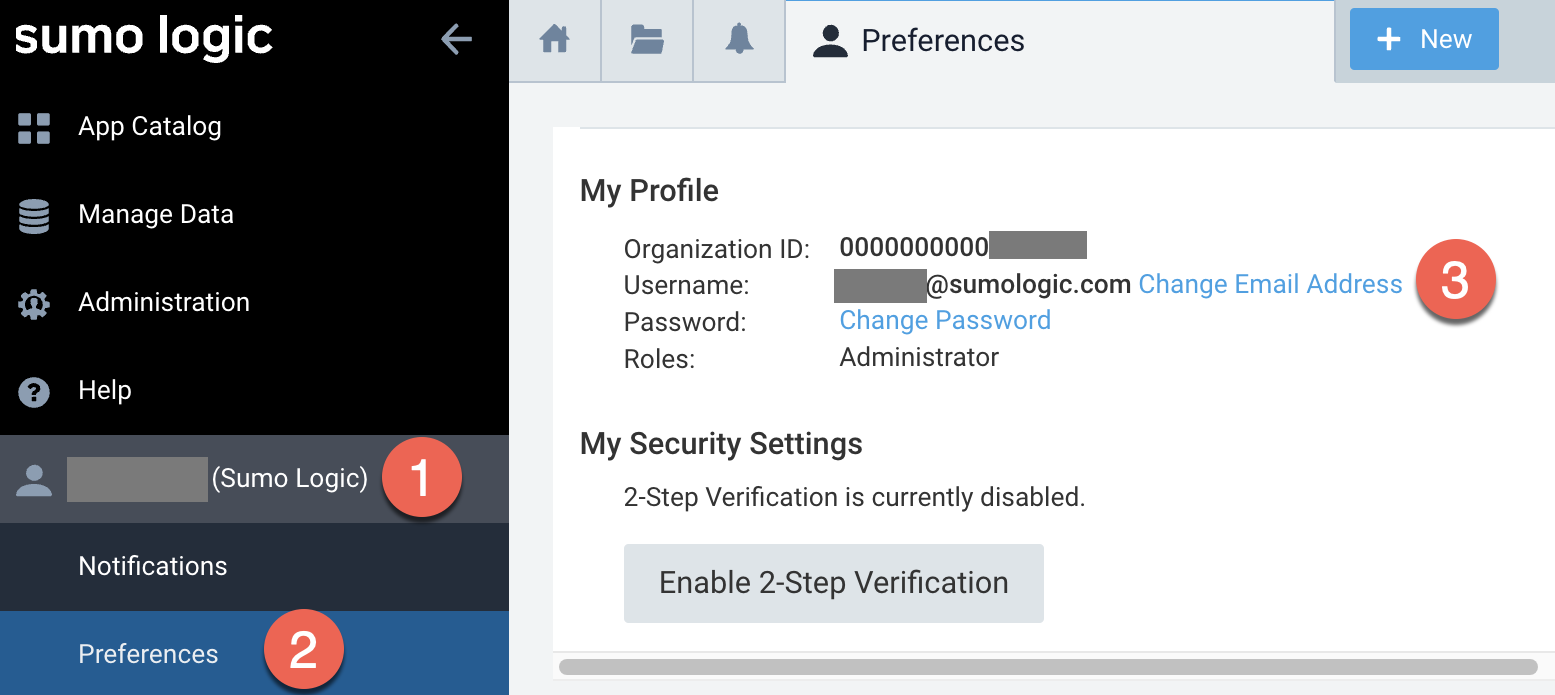Open the Library folder icon tab
The height and width of the screenshot is (695, 1555).
(x=647, y=40)
